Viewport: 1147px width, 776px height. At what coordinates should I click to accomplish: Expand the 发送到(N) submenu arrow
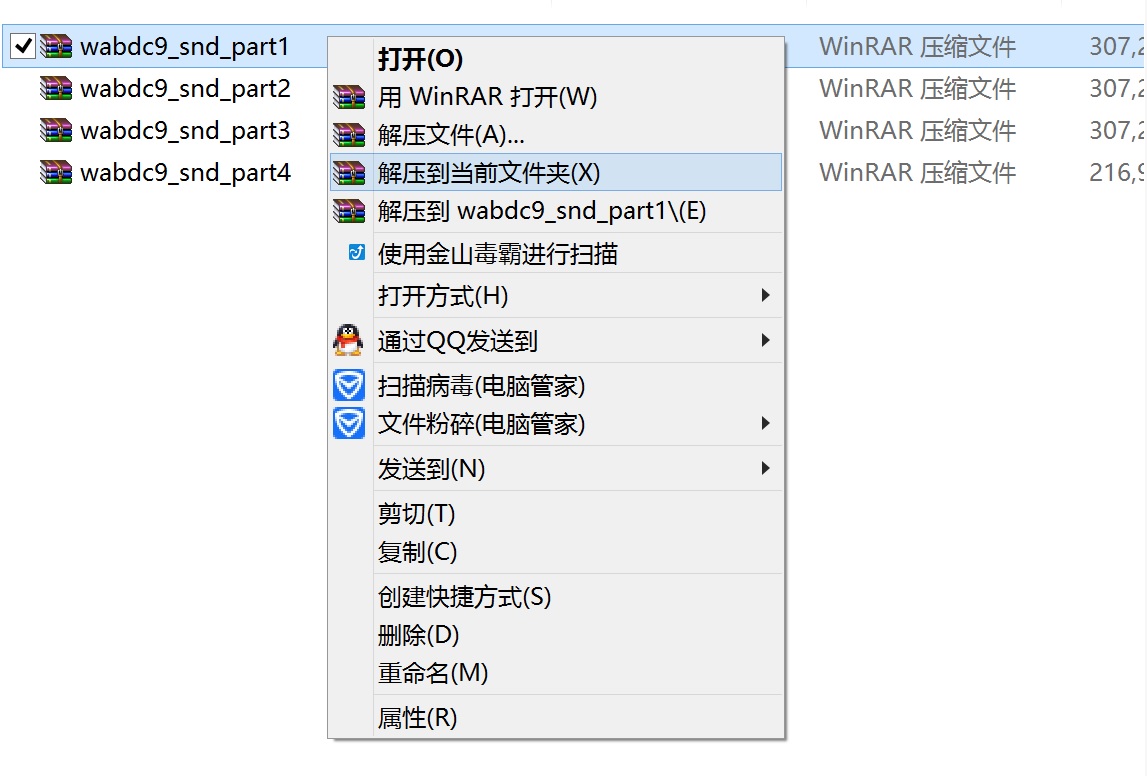pyautogui.click(x=765, y=468)
